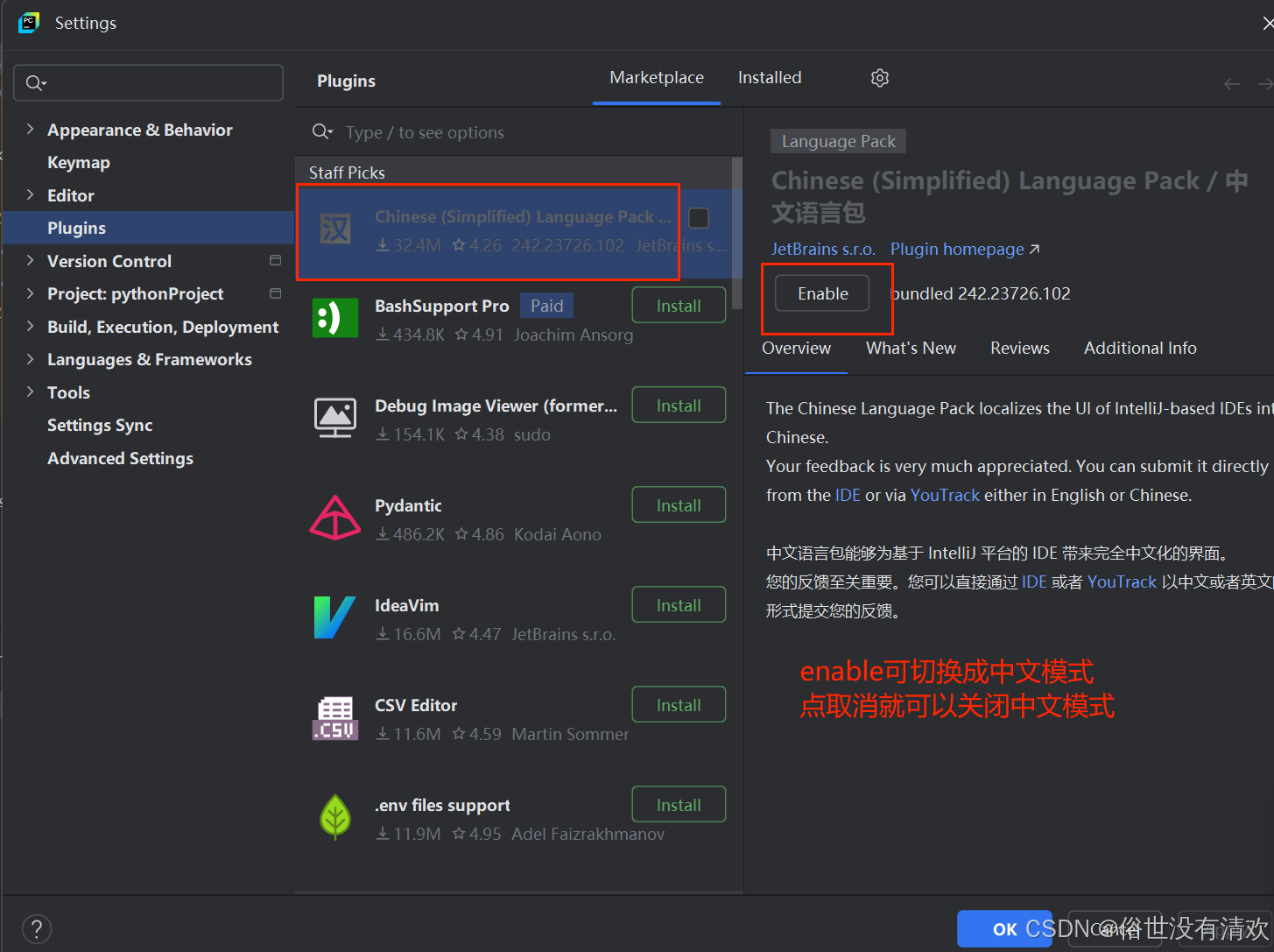Install .env files support plugin
Image resolution: width=1274 pixels, height=952 pixels.
(x=679, y=805)
